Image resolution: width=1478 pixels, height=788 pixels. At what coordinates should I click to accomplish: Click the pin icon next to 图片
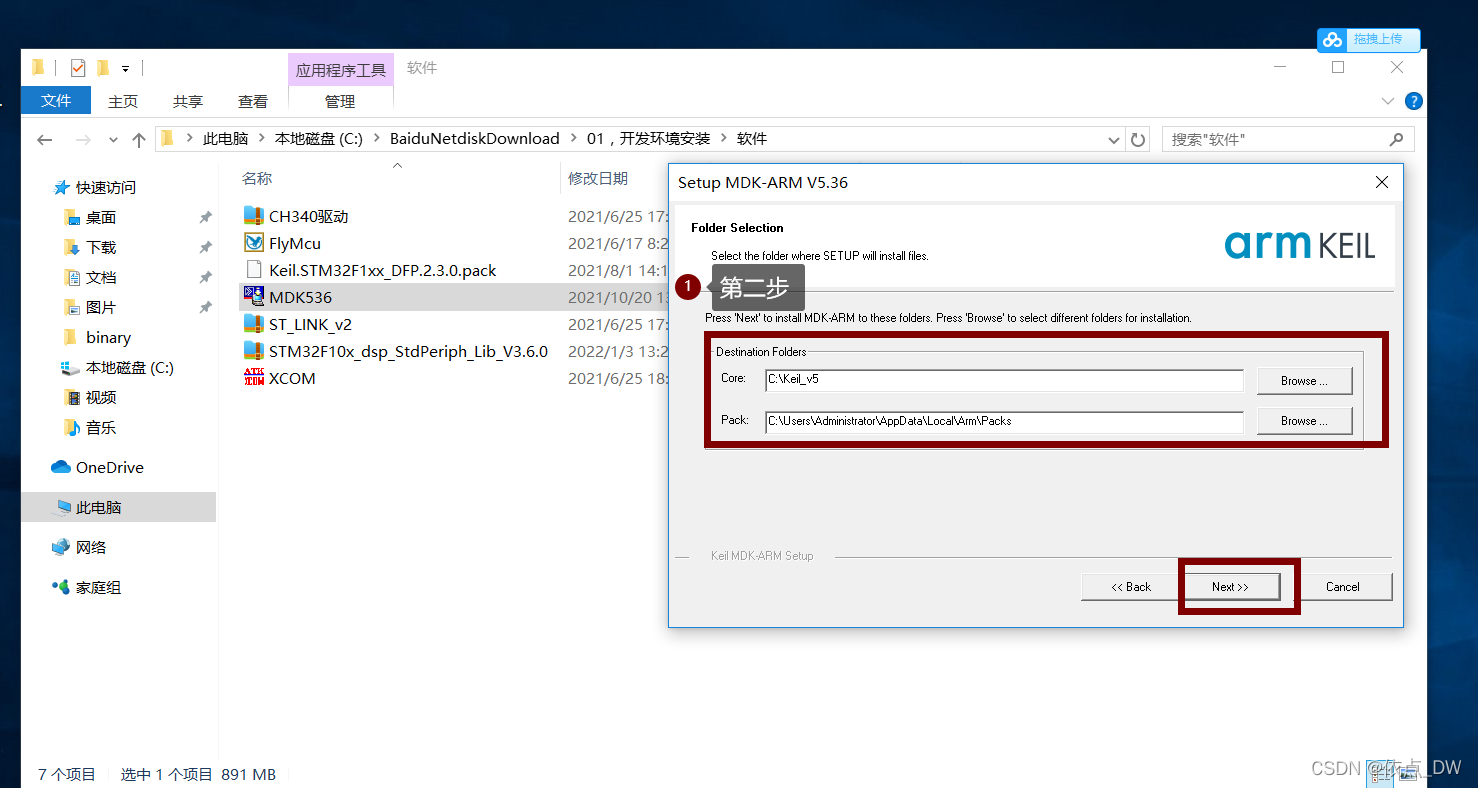205,307
